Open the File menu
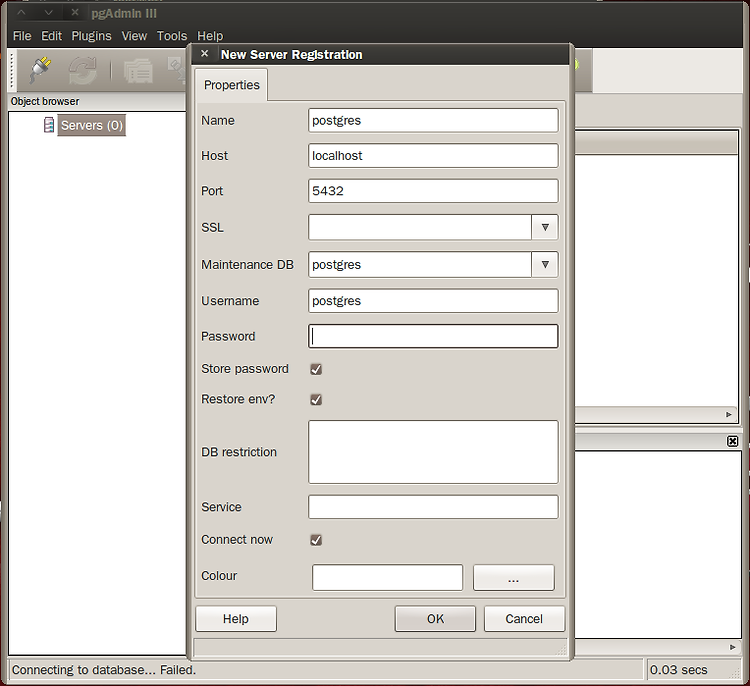The width and height of the screenshot is (750, 686). coord(22,36)
